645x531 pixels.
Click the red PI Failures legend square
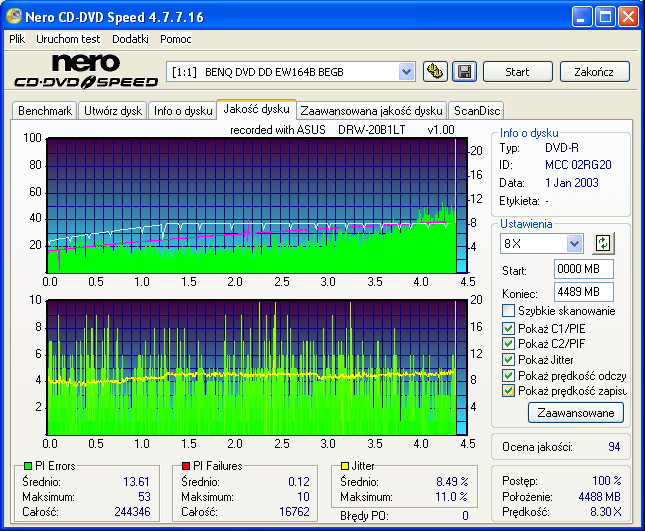pos(186,466)
